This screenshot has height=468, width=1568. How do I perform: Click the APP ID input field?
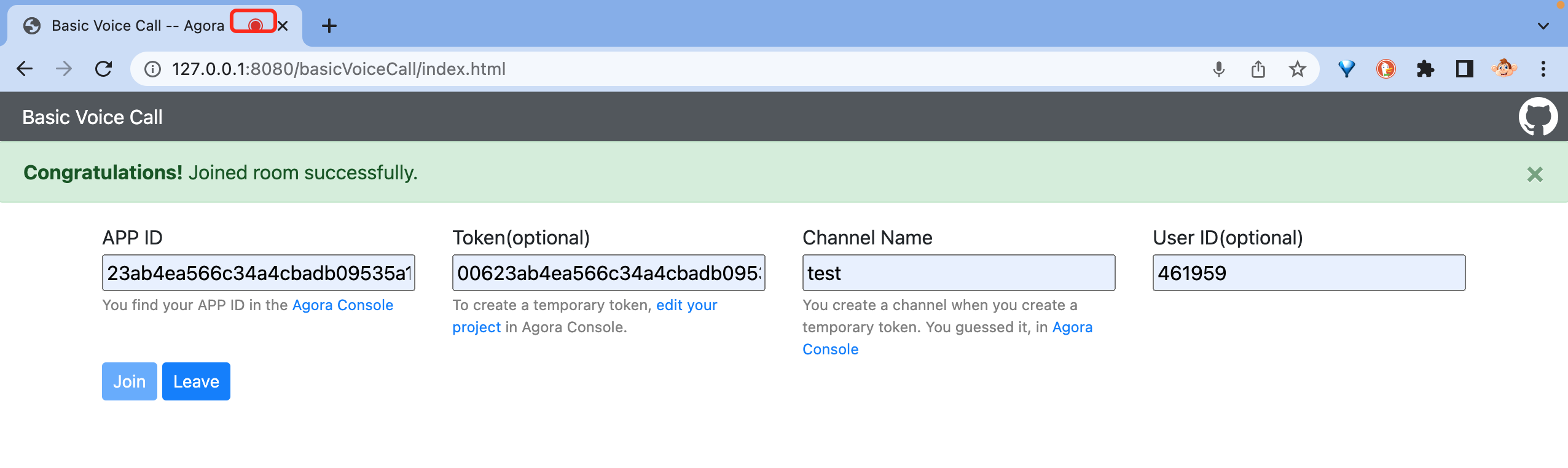point(259,273)
